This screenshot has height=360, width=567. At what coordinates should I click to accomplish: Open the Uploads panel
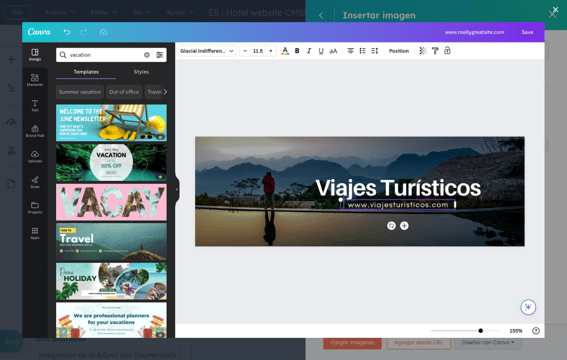(x=35, y=157)
